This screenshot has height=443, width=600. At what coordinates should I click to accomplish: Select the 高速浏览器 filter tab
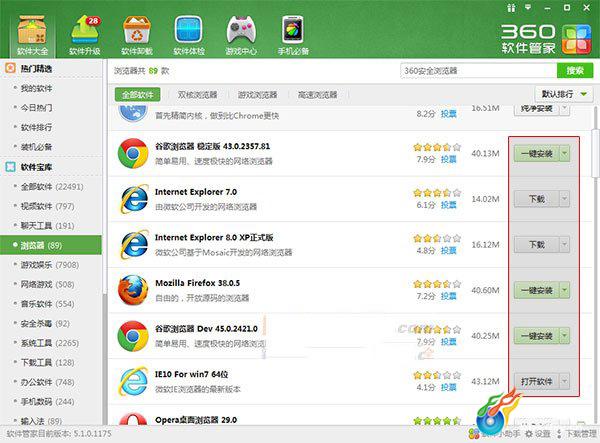[x=318, y=94]
